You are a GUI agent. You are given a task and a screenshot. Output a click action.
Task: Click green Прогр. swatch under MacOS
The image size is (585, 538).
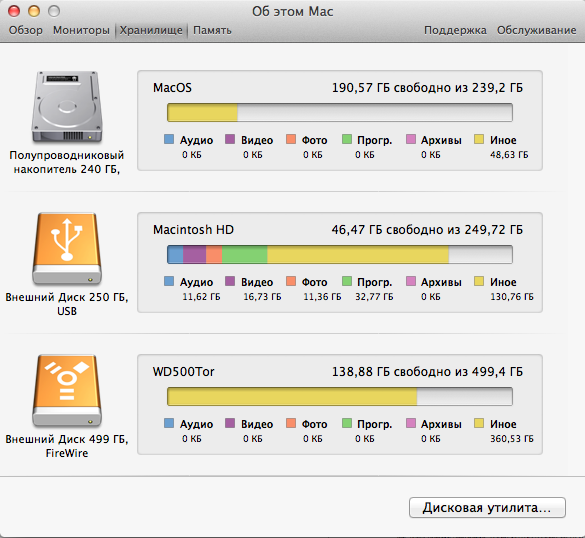[x=347, y=140]
